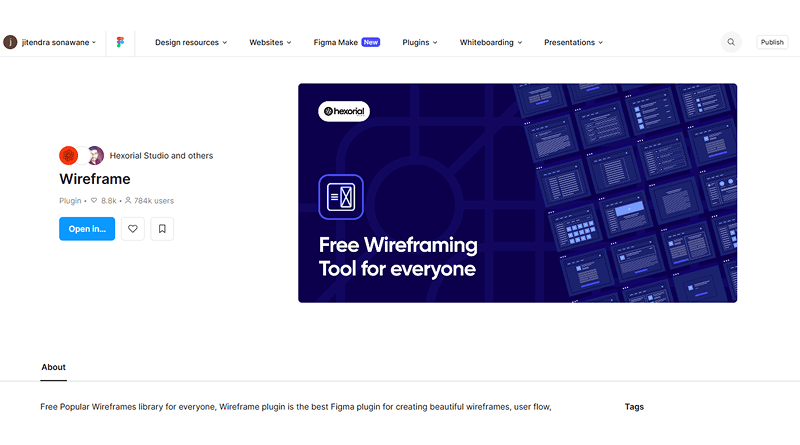Click the Tags heading
Viewport: 800px width, 445px height.
[634, 407]
